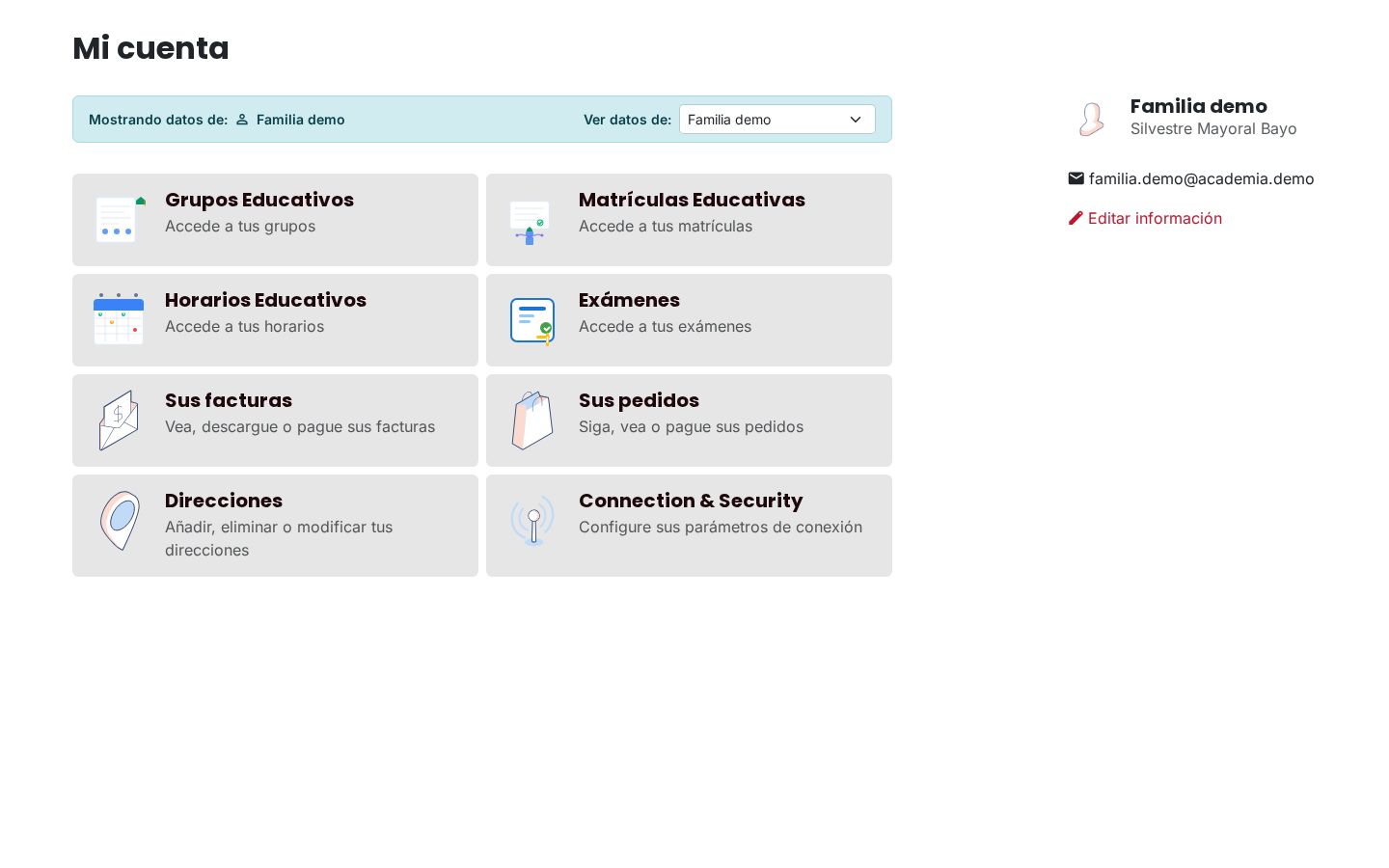
Task: Click the Connection & Security antenna icon
Action: (x=532, y=521)
